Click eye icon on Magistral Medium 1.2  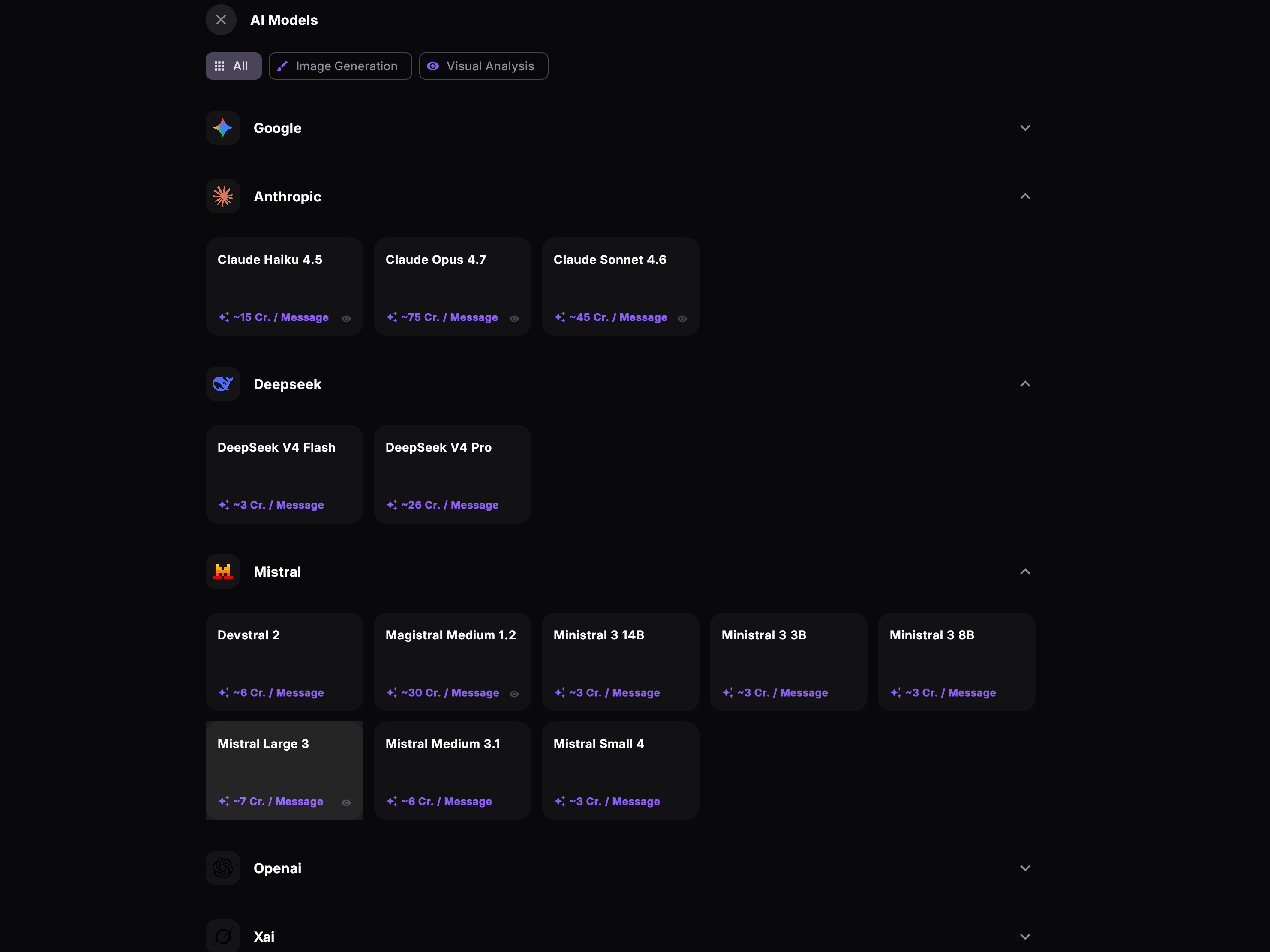pos(514,694)
